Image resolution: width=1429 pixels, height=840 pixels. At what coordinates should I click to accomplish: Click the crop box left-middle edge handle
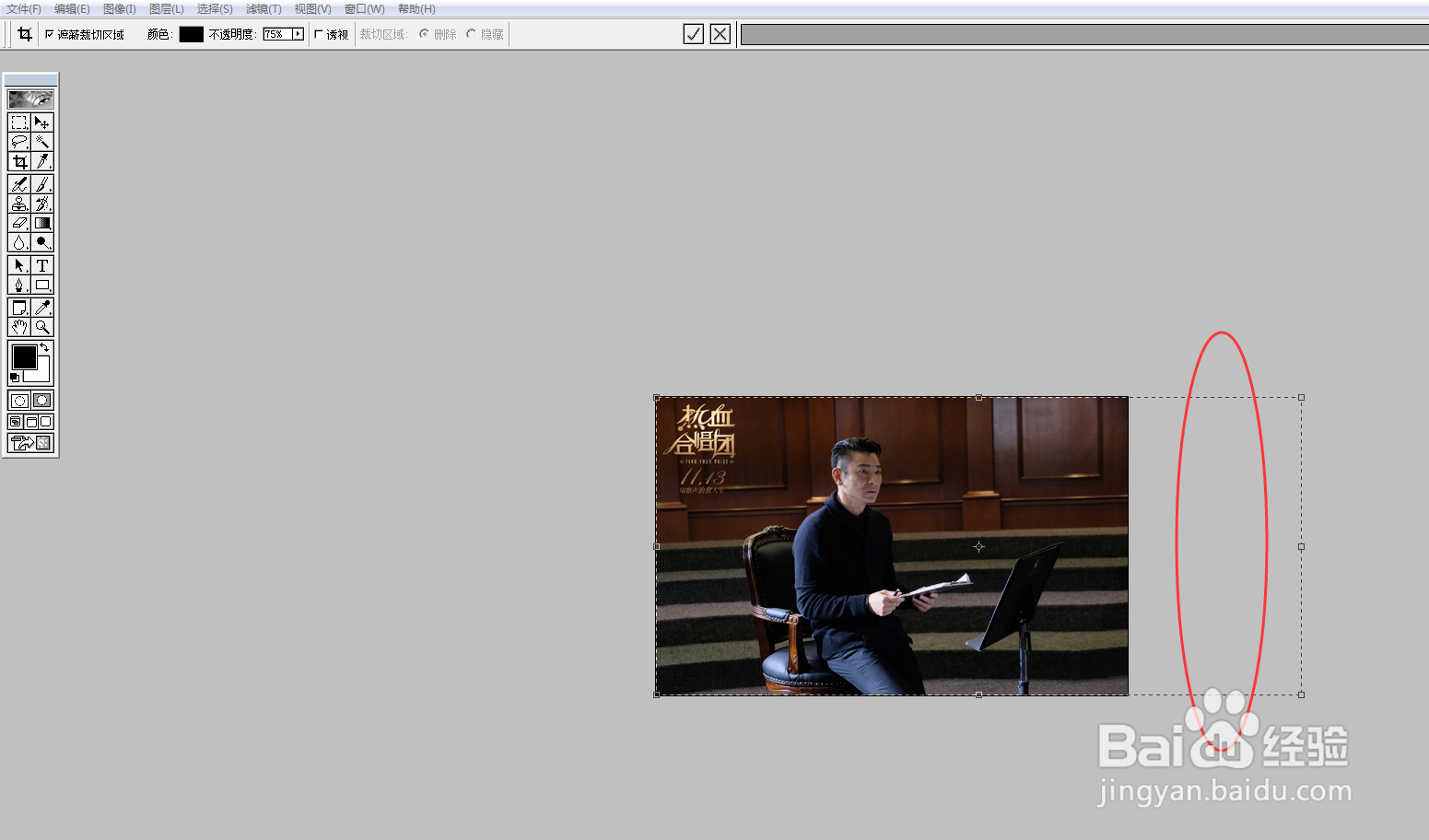(x=656, y=546)
